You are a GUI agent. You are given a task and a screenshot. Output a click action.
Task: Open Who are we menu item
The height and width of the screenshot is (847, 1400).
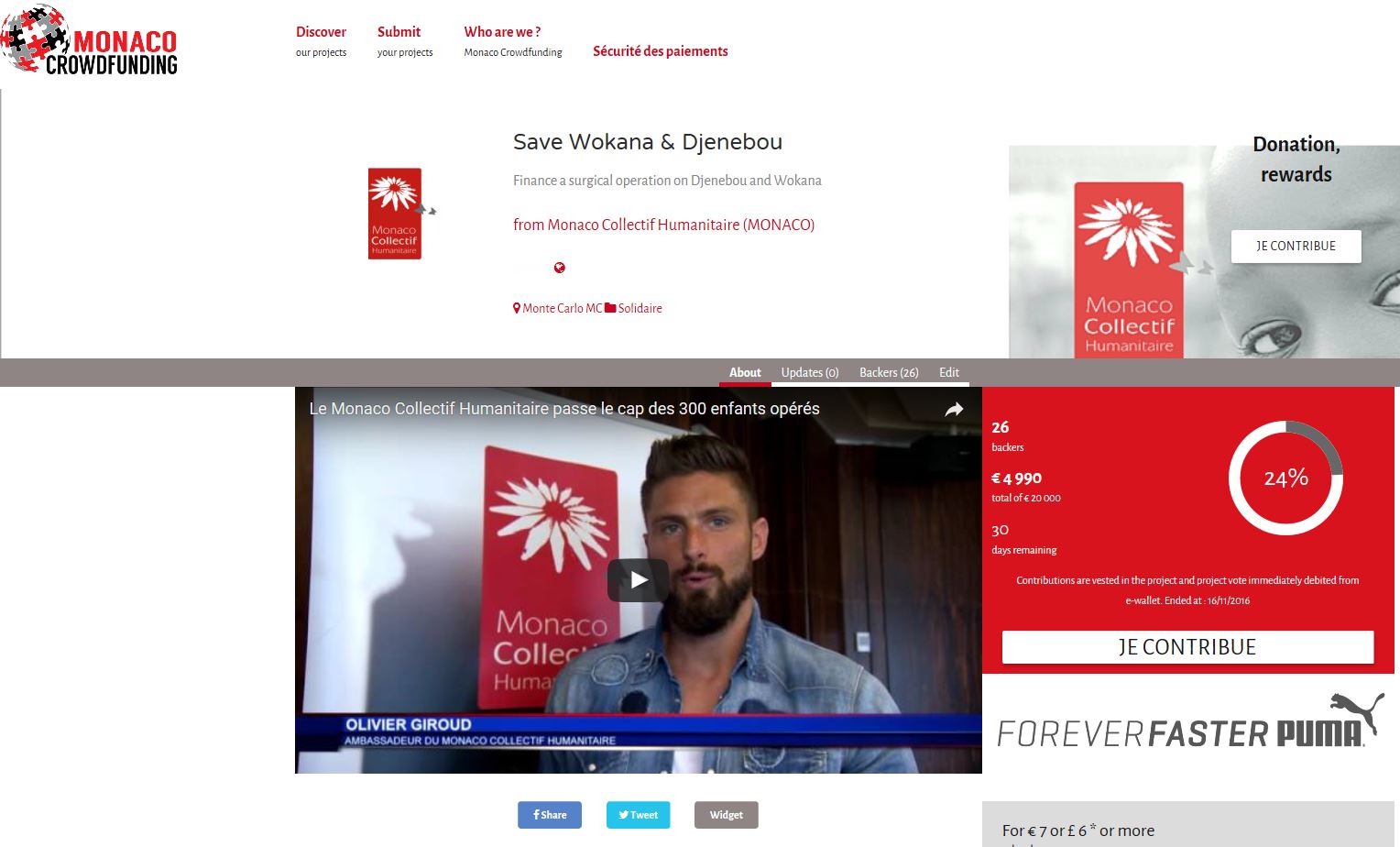[512, 40]
